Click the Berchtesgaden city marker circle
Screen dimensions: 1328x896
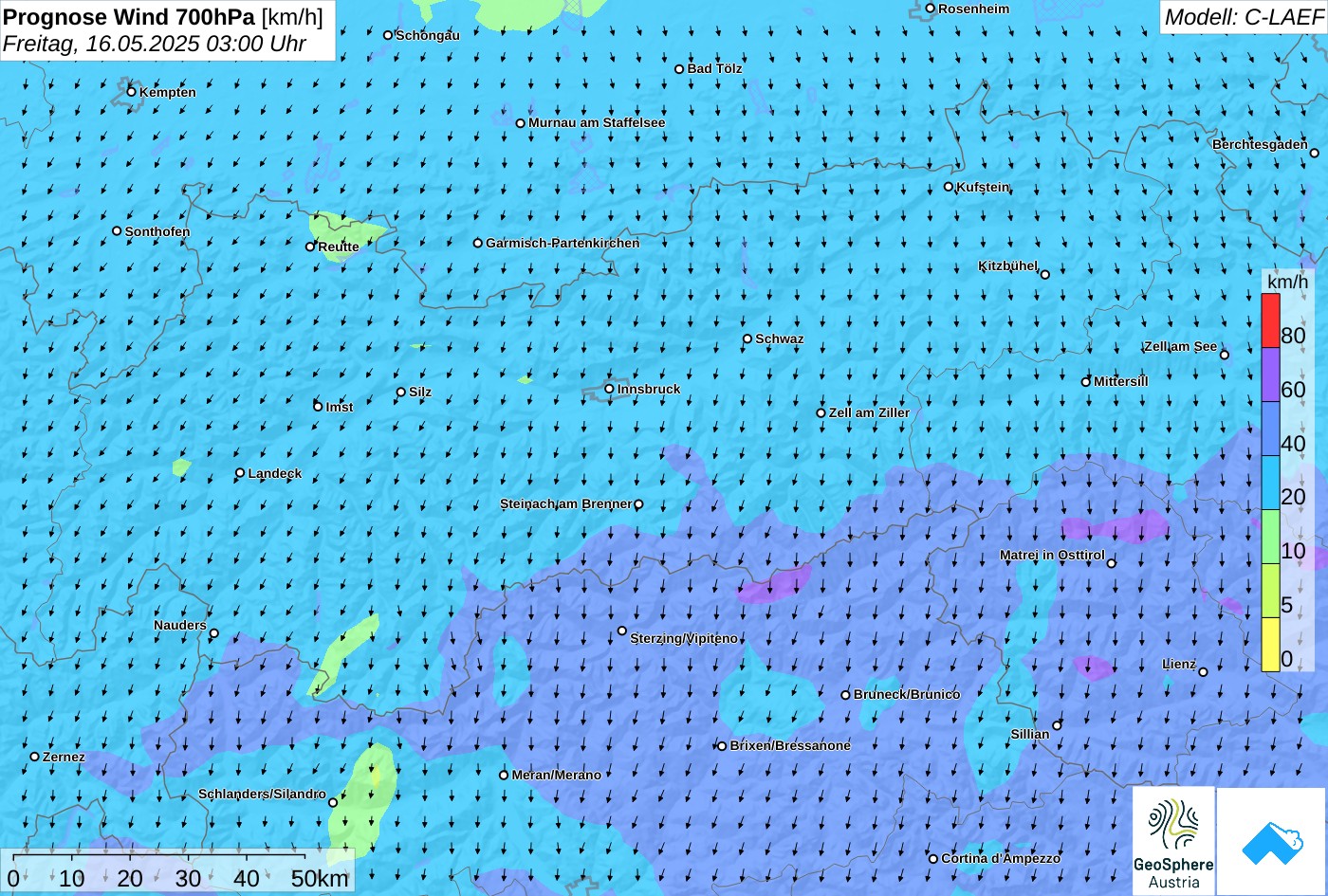tap(1314, 153)
